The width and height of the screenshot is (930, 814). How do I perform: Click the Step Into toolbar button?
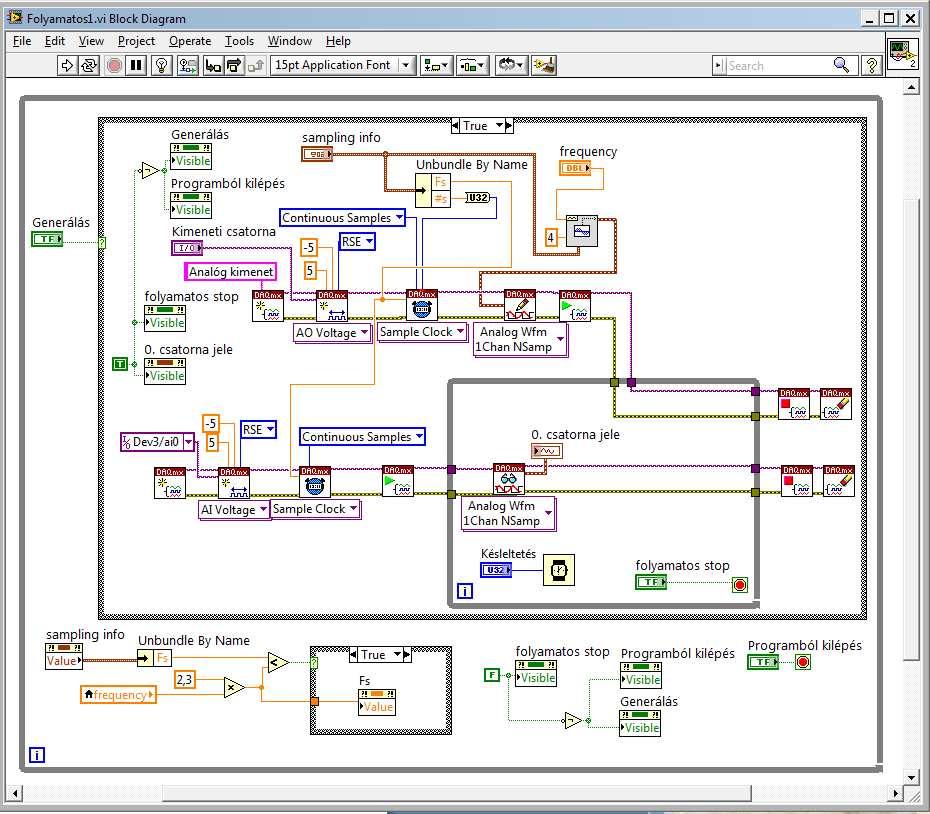click(212, 65)
